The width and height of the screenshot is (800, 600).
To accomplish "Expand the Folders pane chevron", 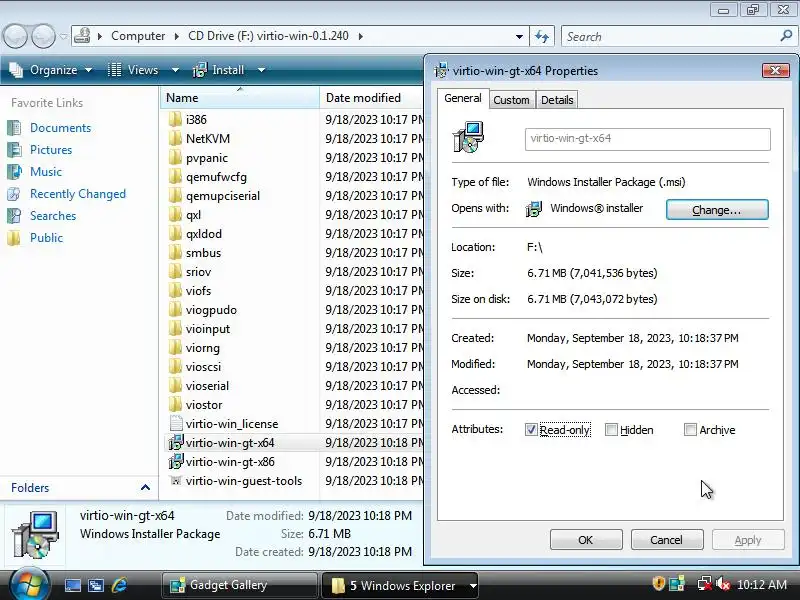I will pos(145,487).
